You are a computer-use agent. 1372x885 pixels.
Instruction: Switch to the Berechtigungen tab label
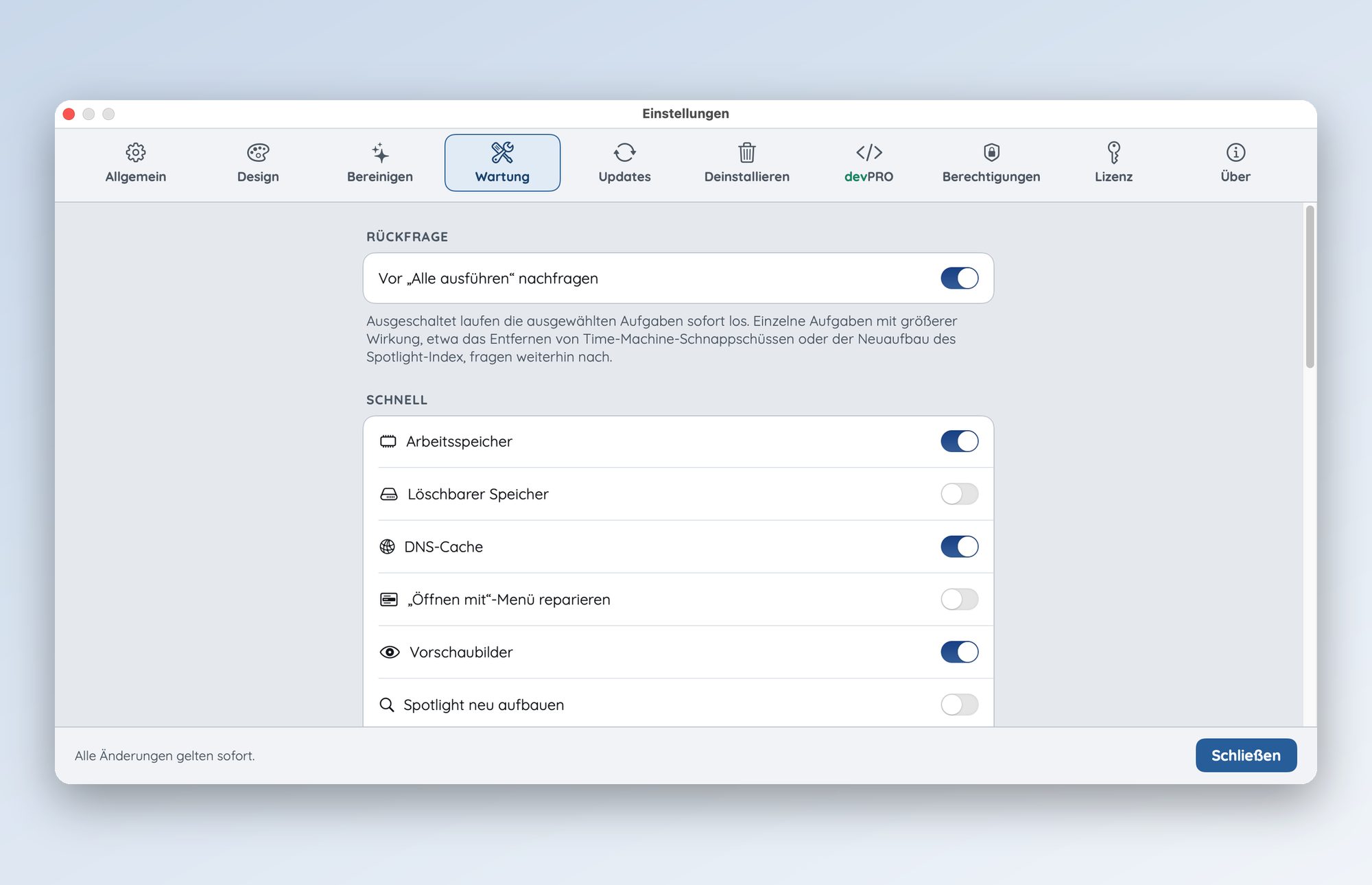click(x=991, y=177)
